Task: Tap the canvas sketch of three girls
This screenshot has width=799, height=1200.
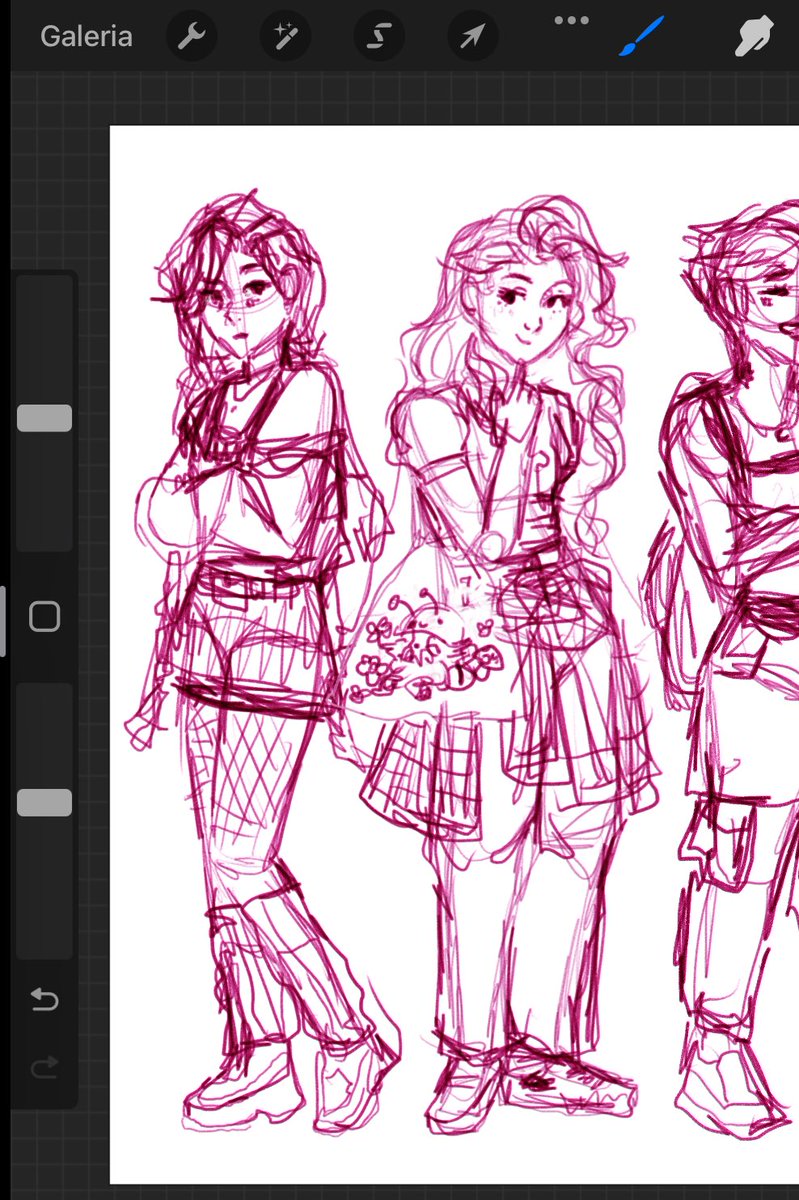Action: pyautogui.click(x=454, y=655)
